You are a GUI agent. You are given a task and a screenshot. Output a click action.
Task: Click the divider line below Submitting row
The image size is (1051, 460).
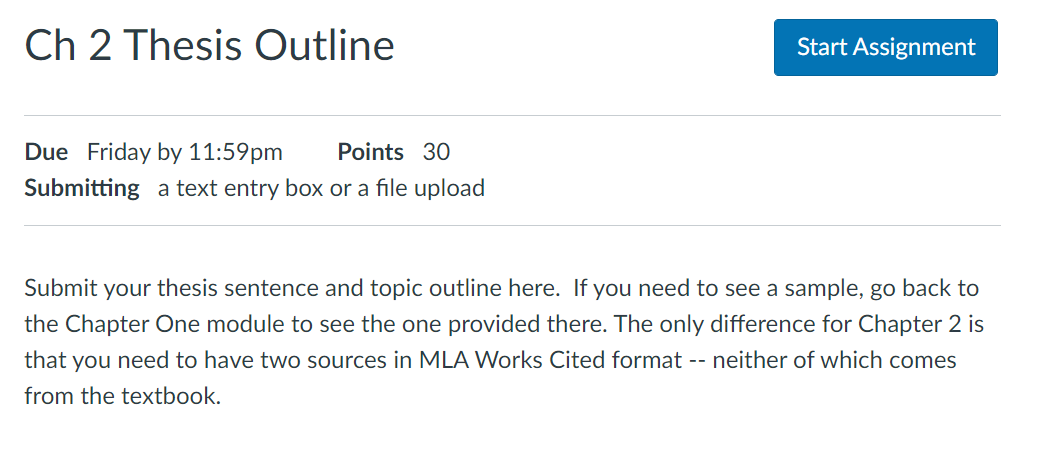click(x=513, y=225)
